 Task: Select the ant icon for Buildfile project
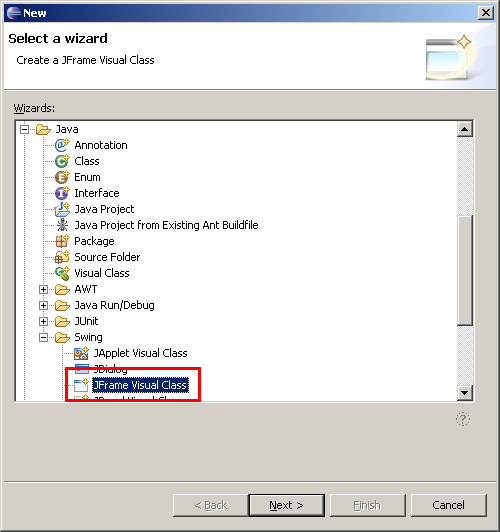point(62,225)
